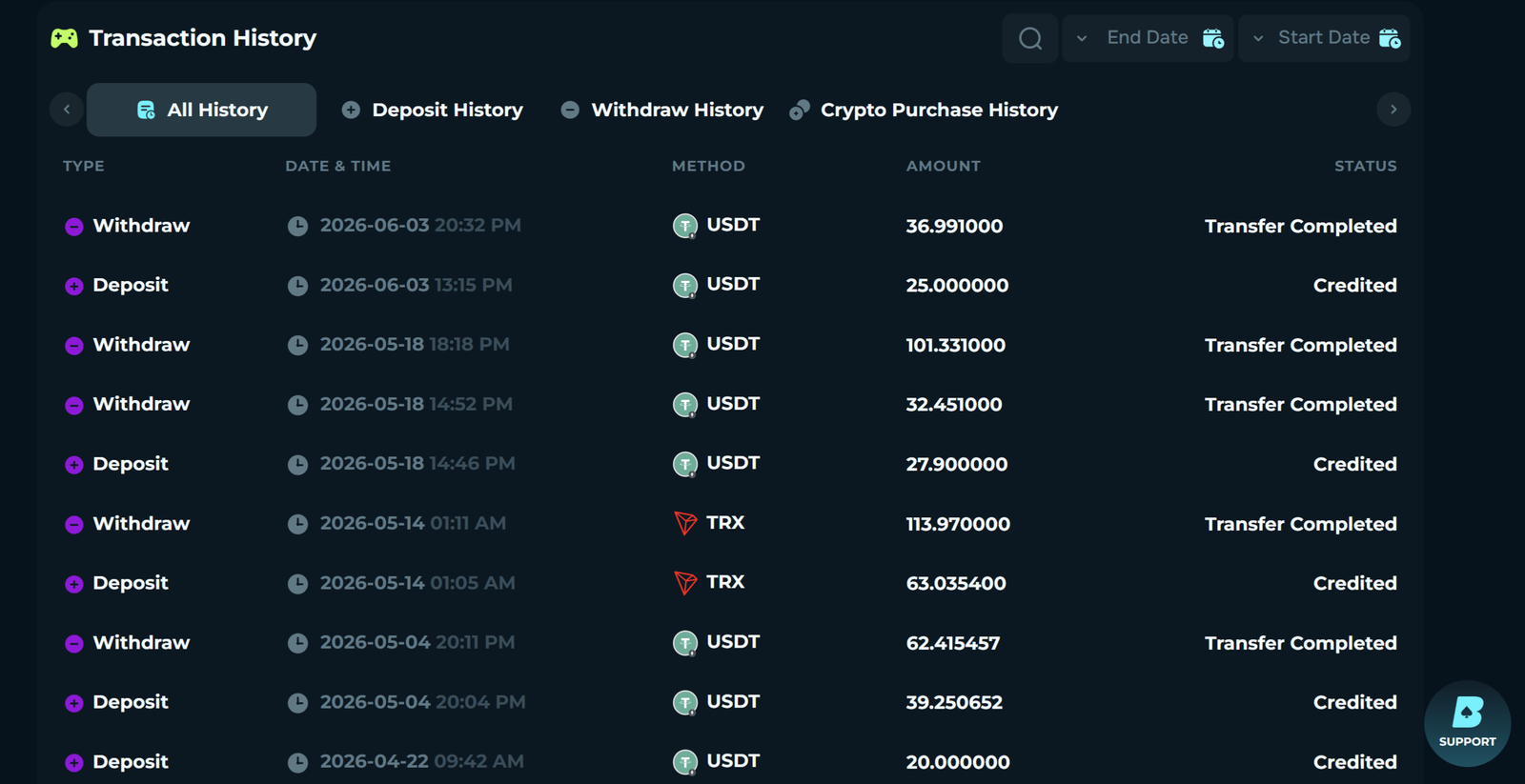Image resolution: width=1525 pixels, height=784 pixels.
Task: Click the amount 101.331000
Action: [956, 345]
